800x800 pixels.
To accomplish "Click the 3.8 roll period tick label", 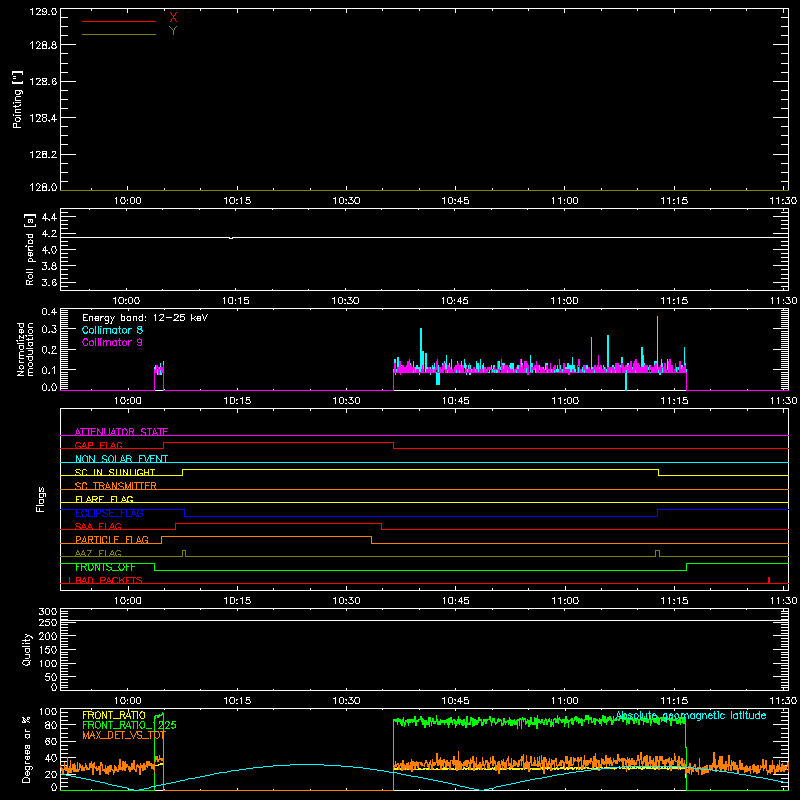I will (49, 266).
